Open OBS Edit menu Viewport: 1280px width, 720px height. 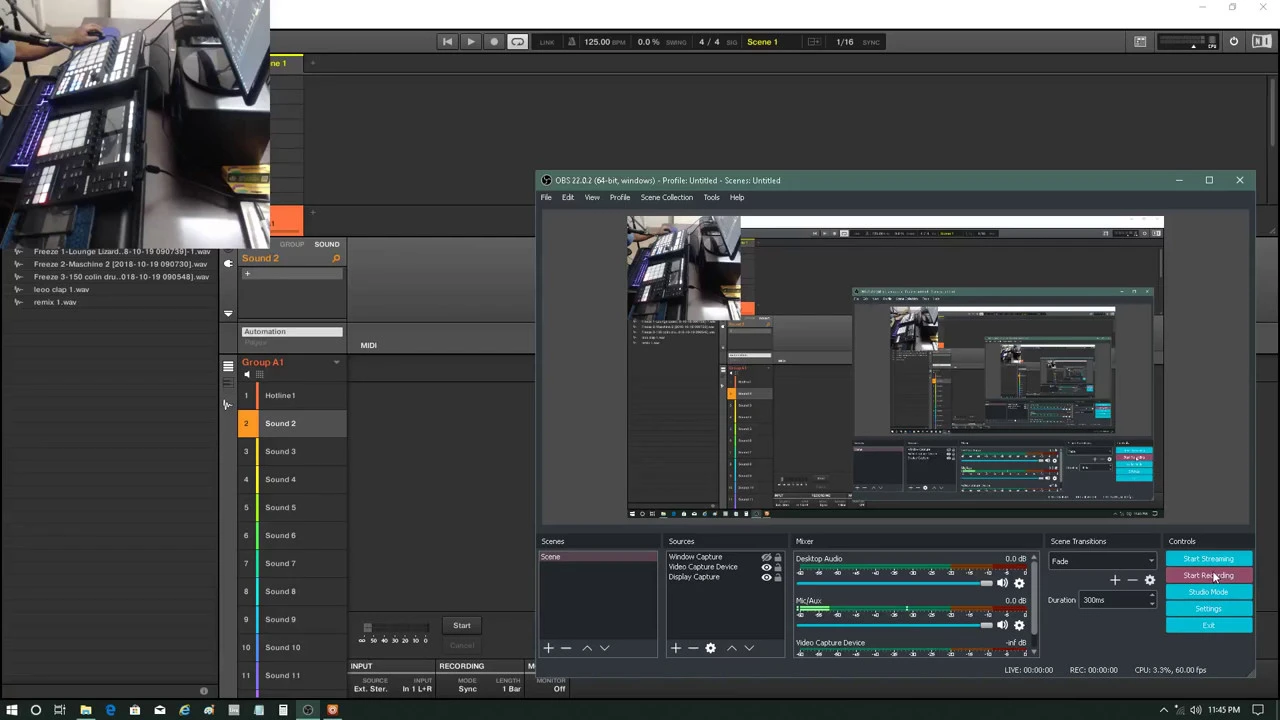568,198
